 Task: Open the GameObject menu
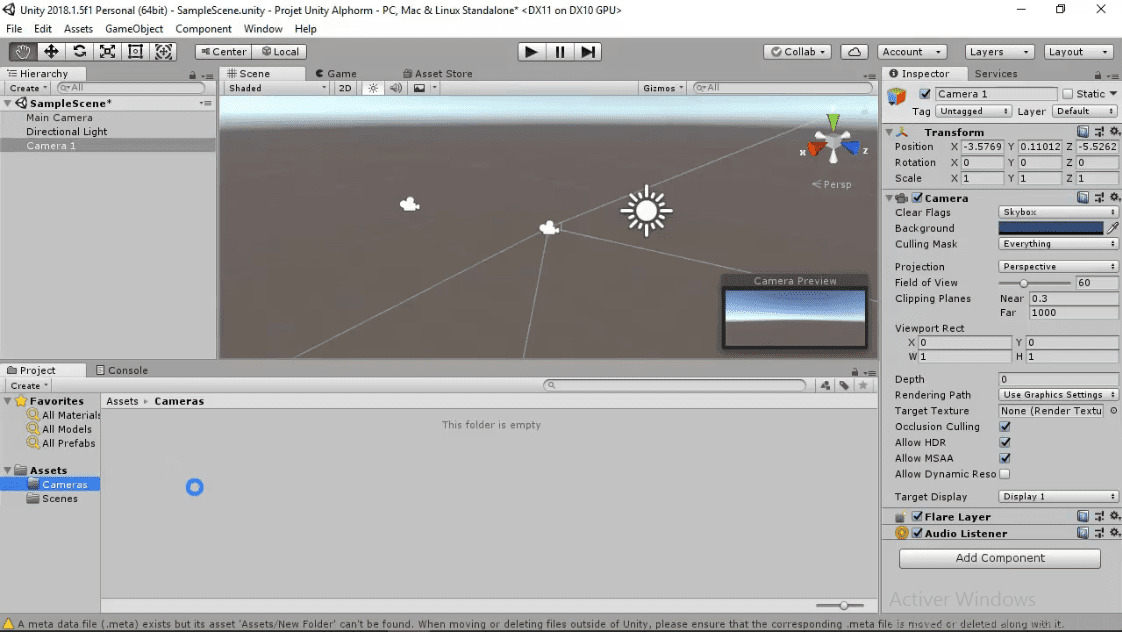point(133,28)
